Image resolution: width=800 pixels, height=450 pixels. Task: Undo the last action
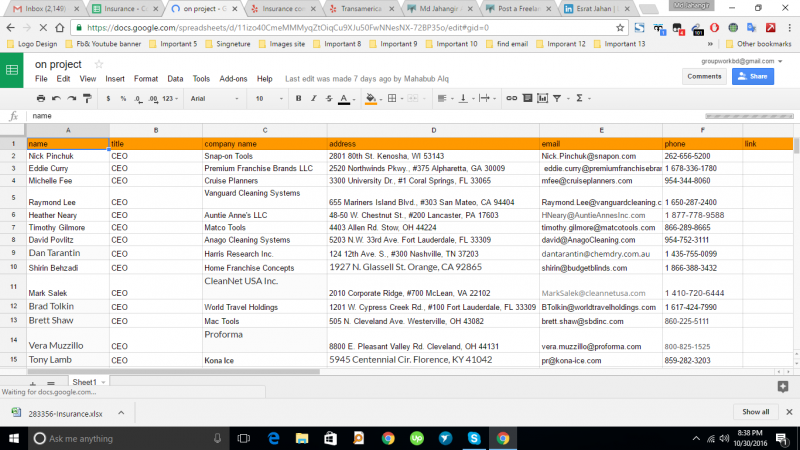click(56, 98)
